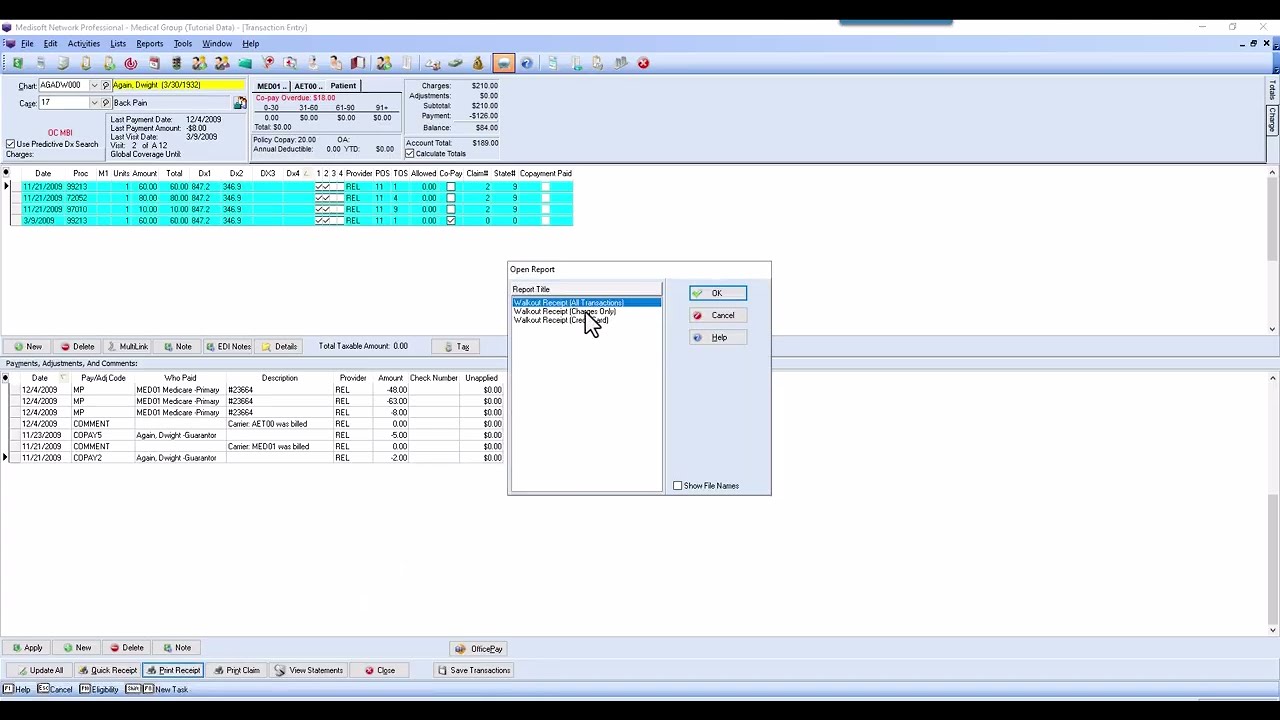The height and width of the screenshot is (720, 1280).
Task: Click Help in the Open Report dialog
Action: (x=717, y=337)
